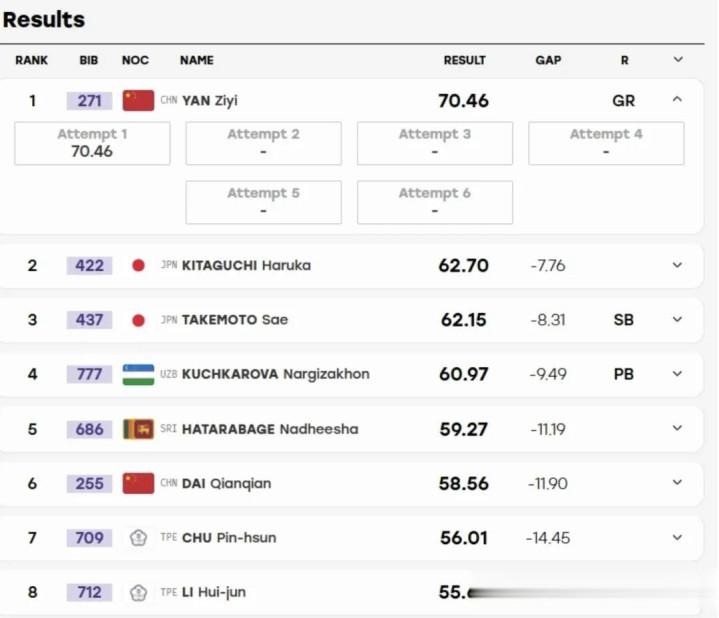Click the Uzbekistan flag beside KUCHKAROVA

[138, 375]
